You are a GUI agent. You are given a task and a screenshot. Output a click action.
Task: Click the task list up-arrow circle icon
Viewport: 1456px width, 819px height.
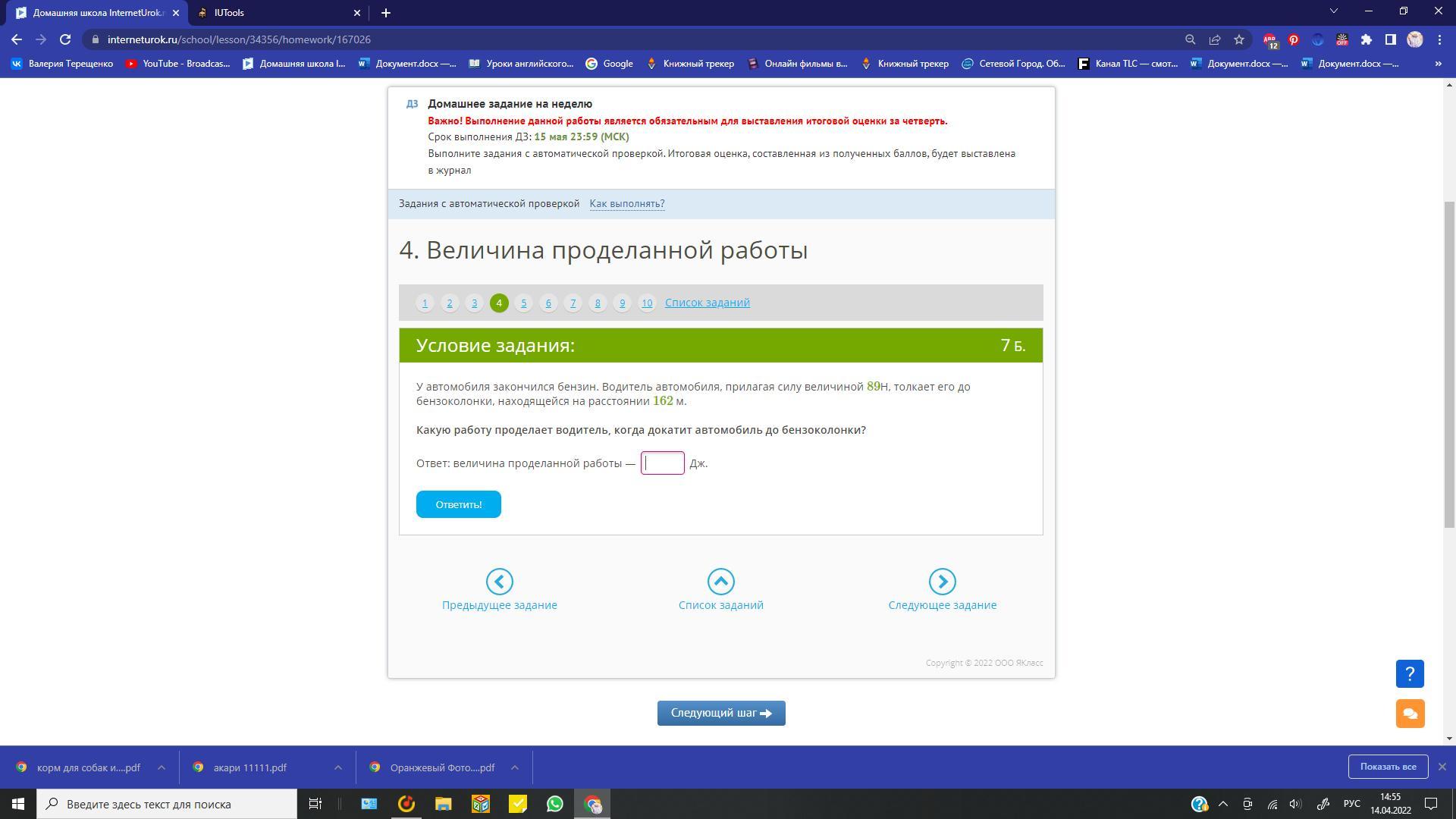tap(720, 582)
